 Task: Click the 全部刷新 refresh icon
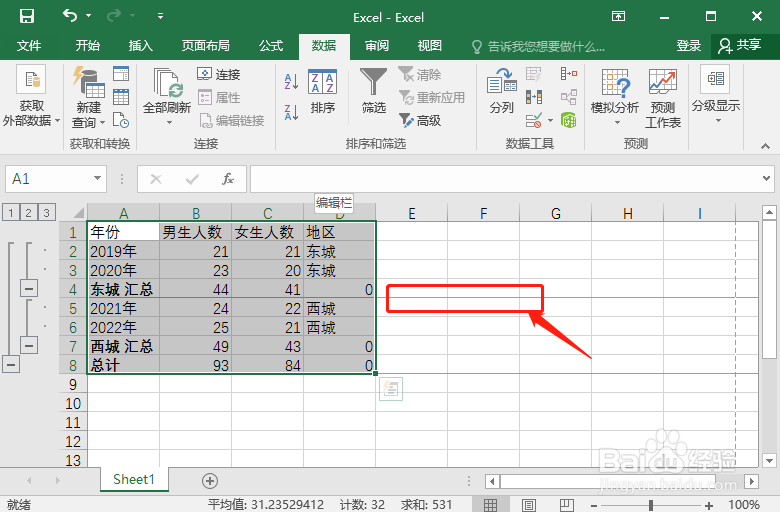167,83
